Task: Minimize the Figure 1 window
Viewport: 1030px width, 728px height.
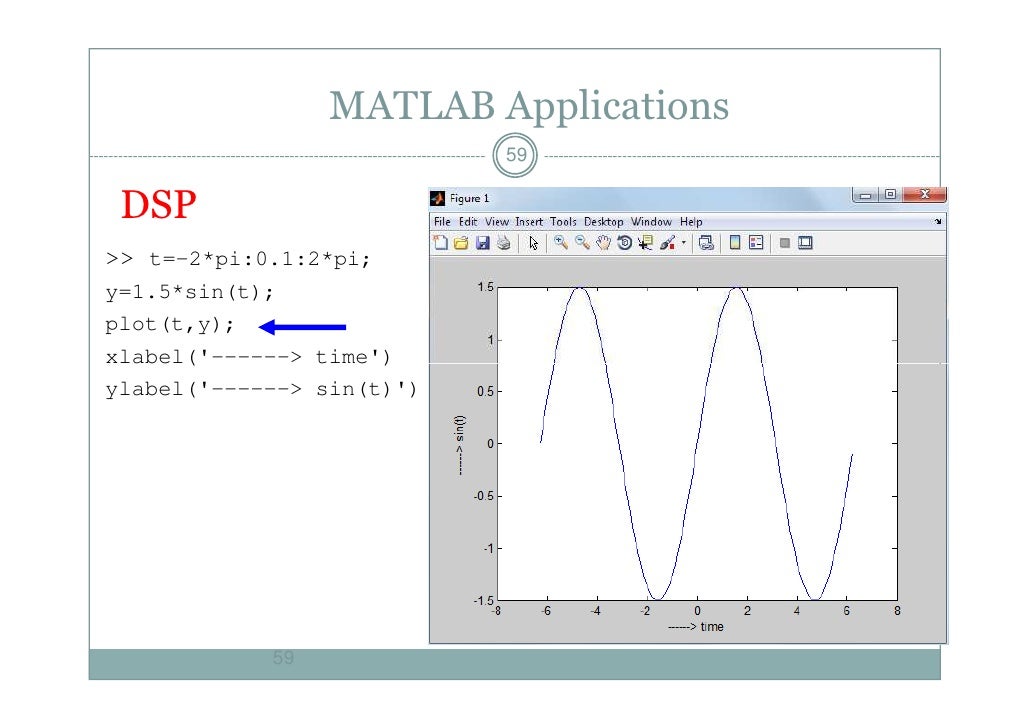Action: 866,194
